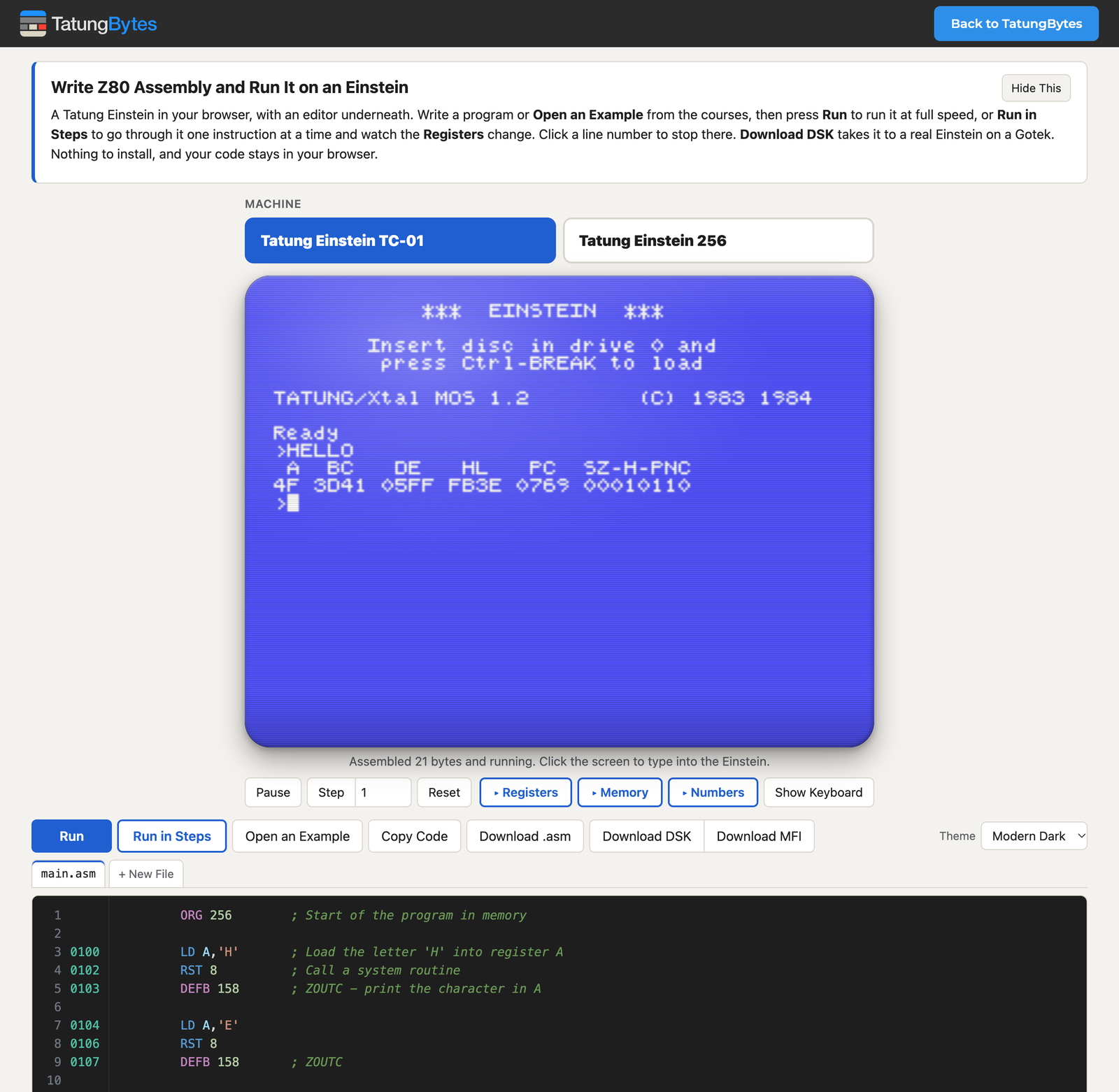
Task: Click the Einstein emulator screen to type
Action: pos(559,511)
